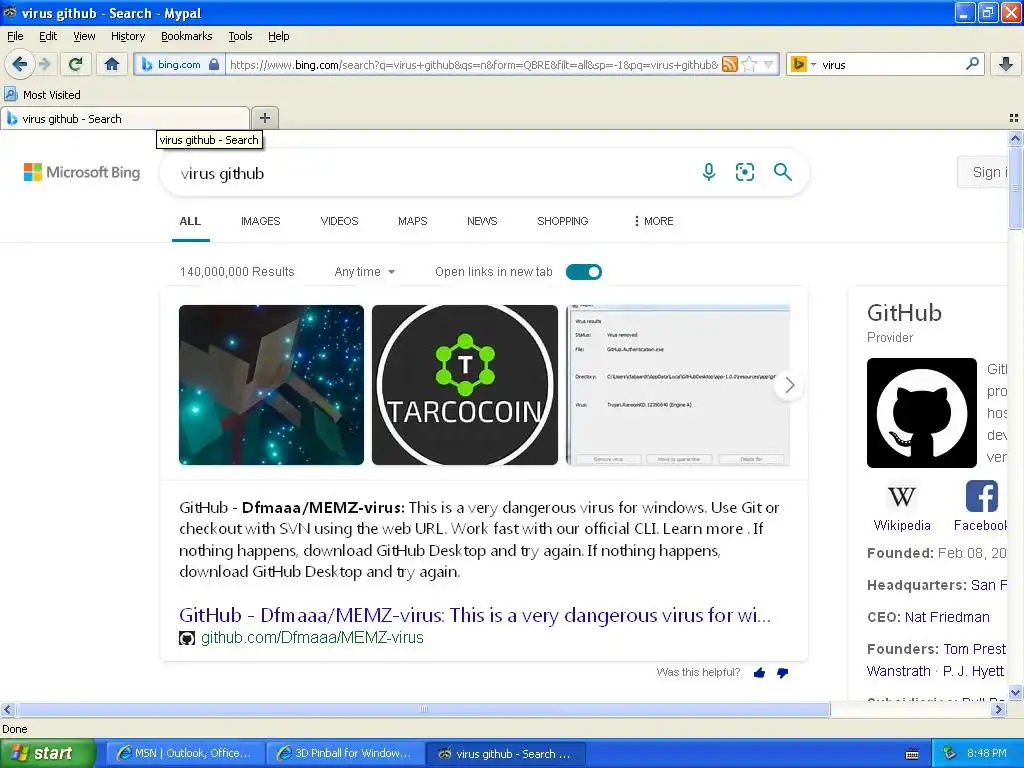1024x768 pixels.
Task: Open the Wanstrath founder link
Action: (899, 671)
